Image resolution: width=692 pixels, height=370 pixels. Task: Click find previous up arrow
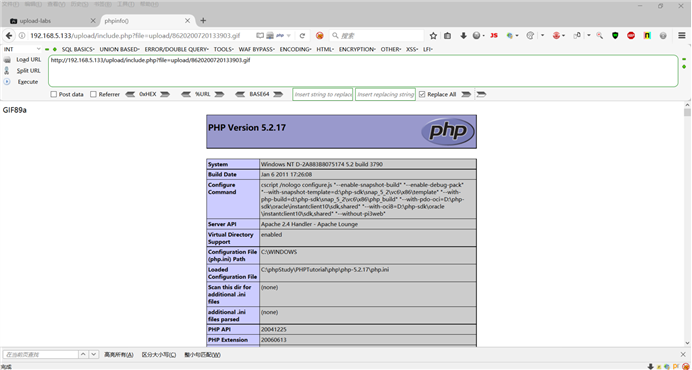pos(83,354)
